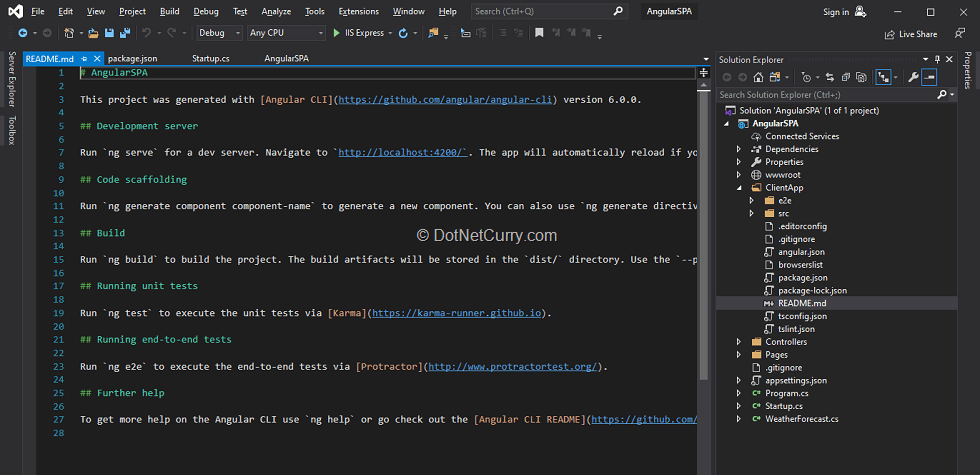This screenshot has width=980, height=475.
Task: Select tsconfig.json in Solution Explorer
Action: [x=802, y=316]
